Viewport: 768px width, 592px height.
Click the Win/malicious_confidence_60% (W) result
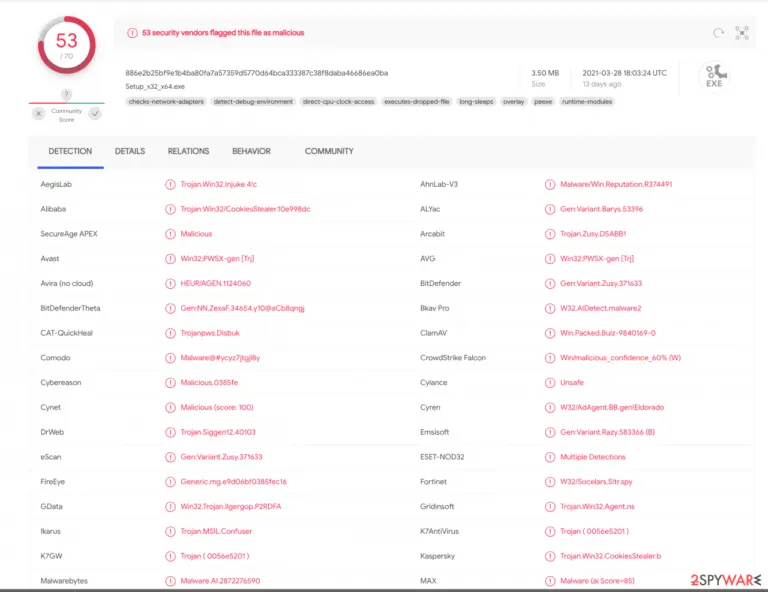pos(621,358)
